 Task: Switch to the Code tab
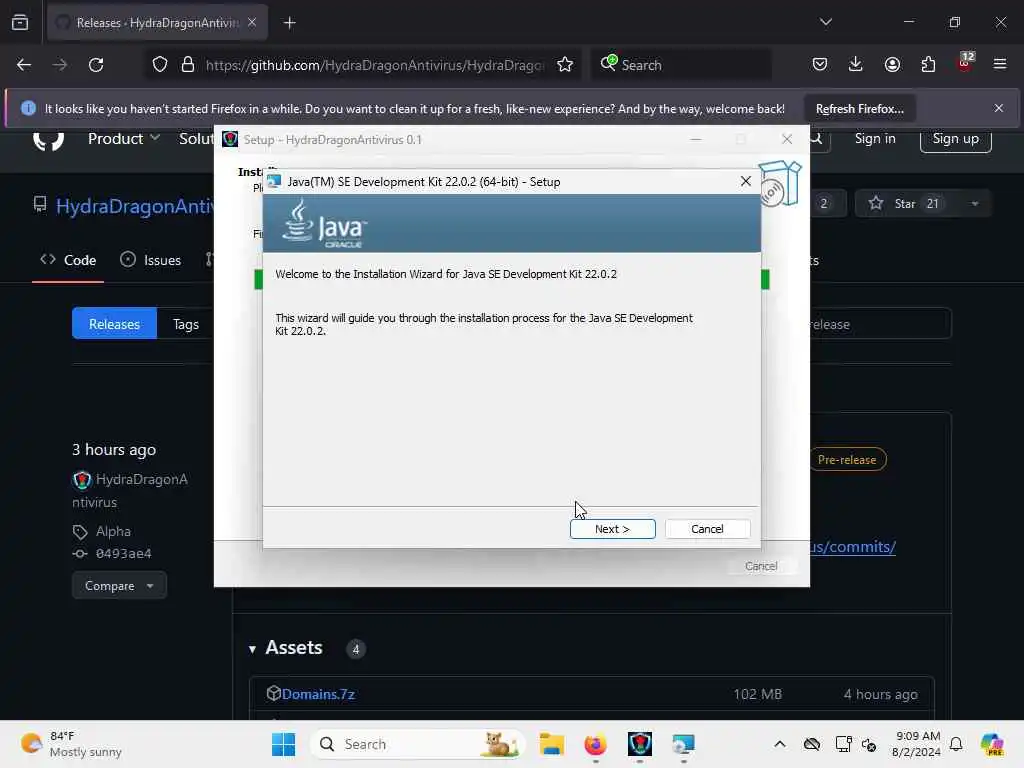(x=68, y=260)
